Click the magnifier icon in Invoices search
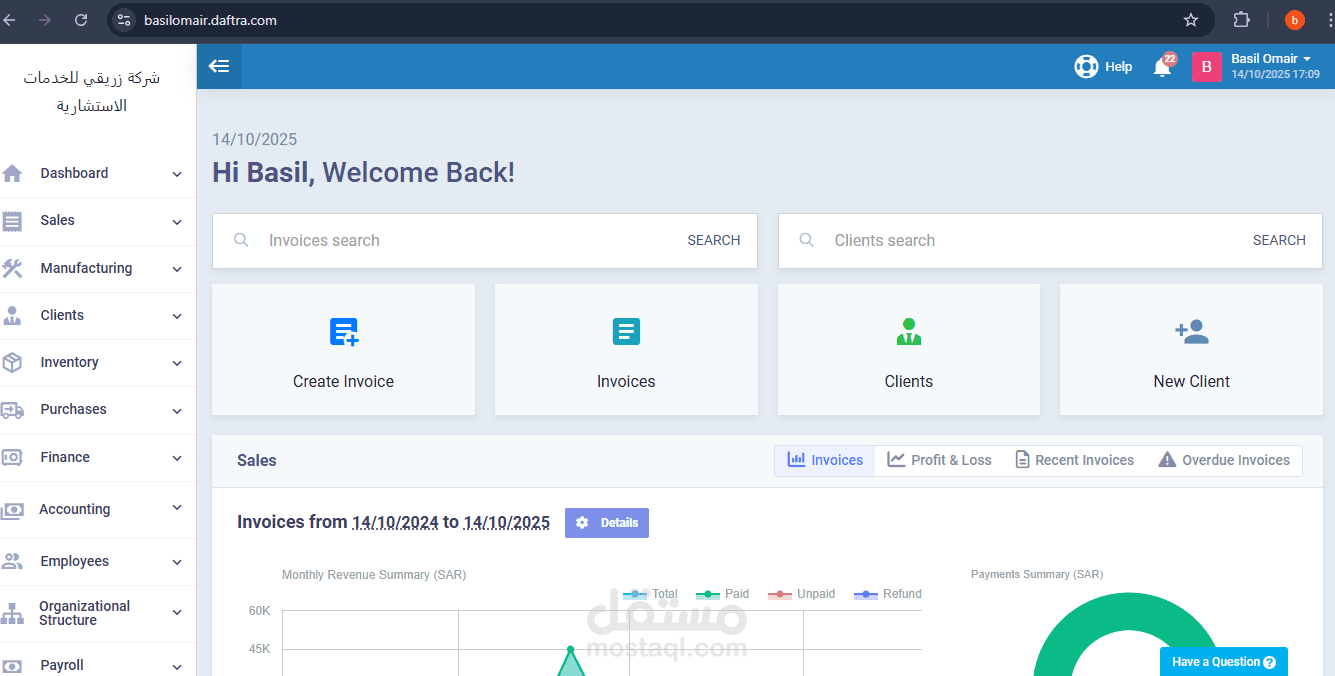This screenshot has height=676, width=1335. [241, 240]
